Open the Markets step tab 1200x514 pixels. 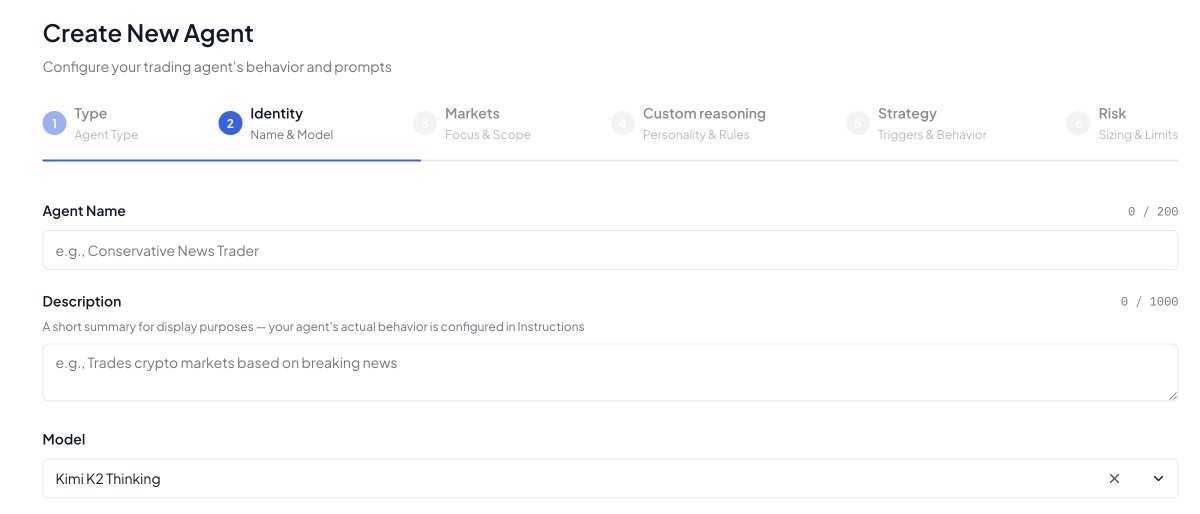(472, 124)
